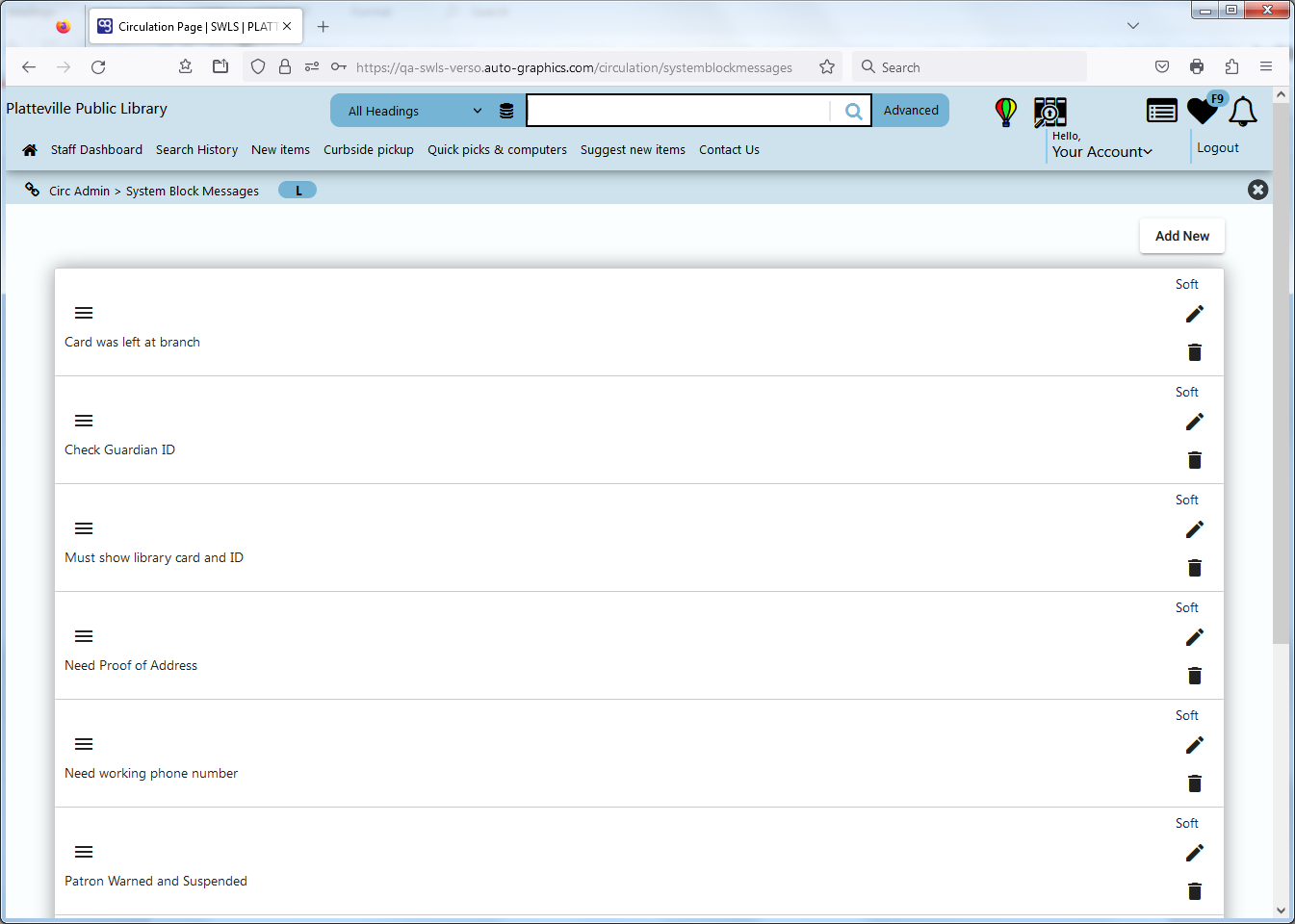1295x924 pixels.
Task: Click drag handle for 'Must show library card and ID'
Action: [84, 528]
